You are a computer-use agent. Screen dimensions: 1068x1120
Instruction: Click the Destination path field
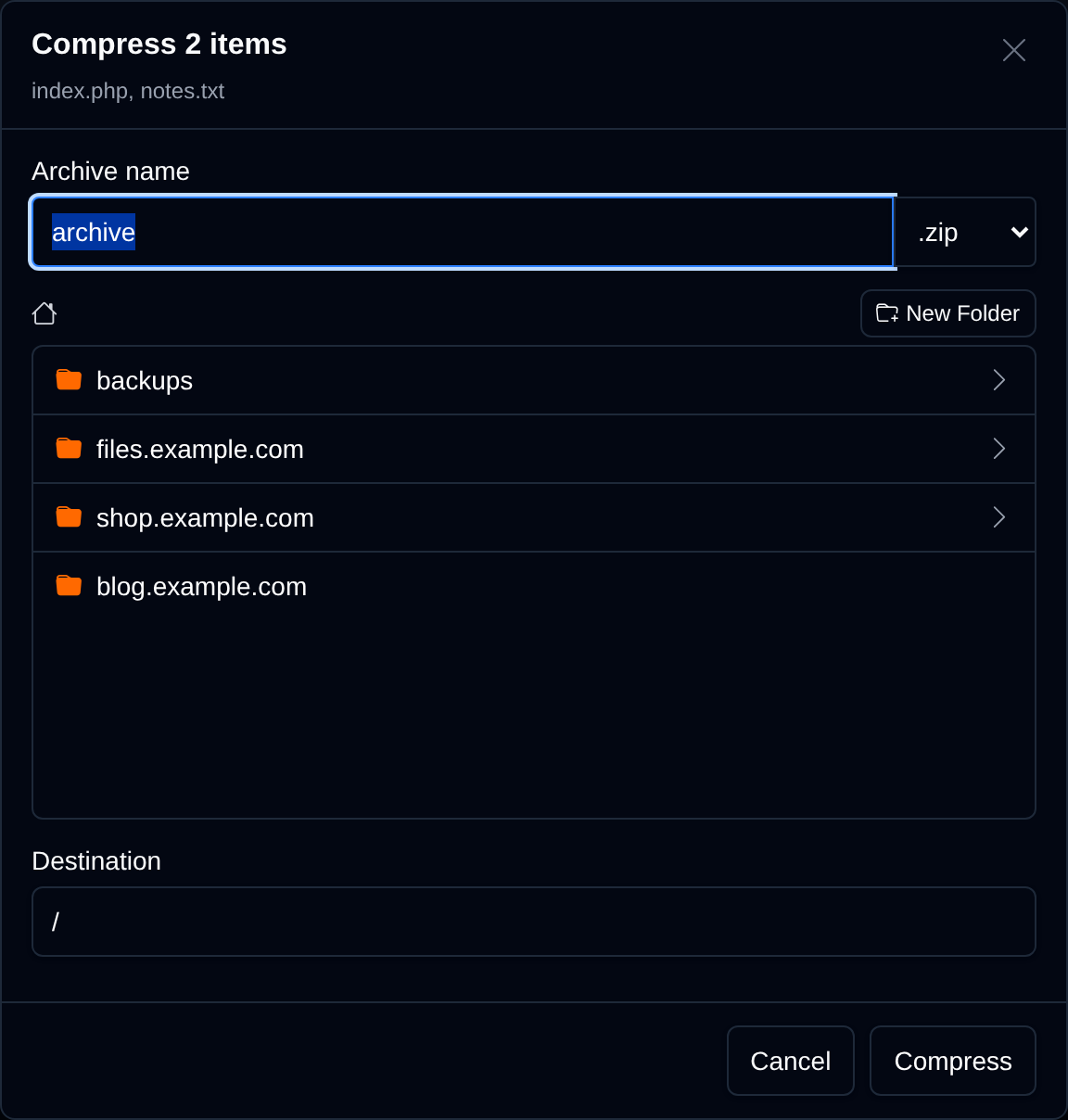click(534, 922)
